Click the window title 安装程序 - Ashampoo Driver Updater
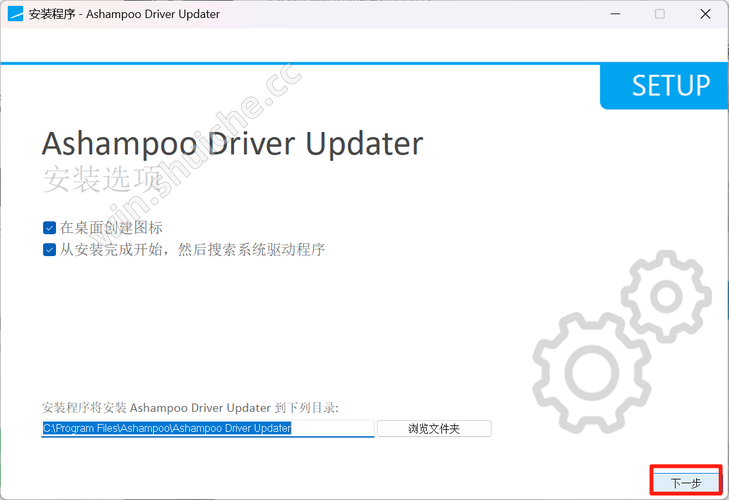The image size is (729, 500). tap(124, 14)
